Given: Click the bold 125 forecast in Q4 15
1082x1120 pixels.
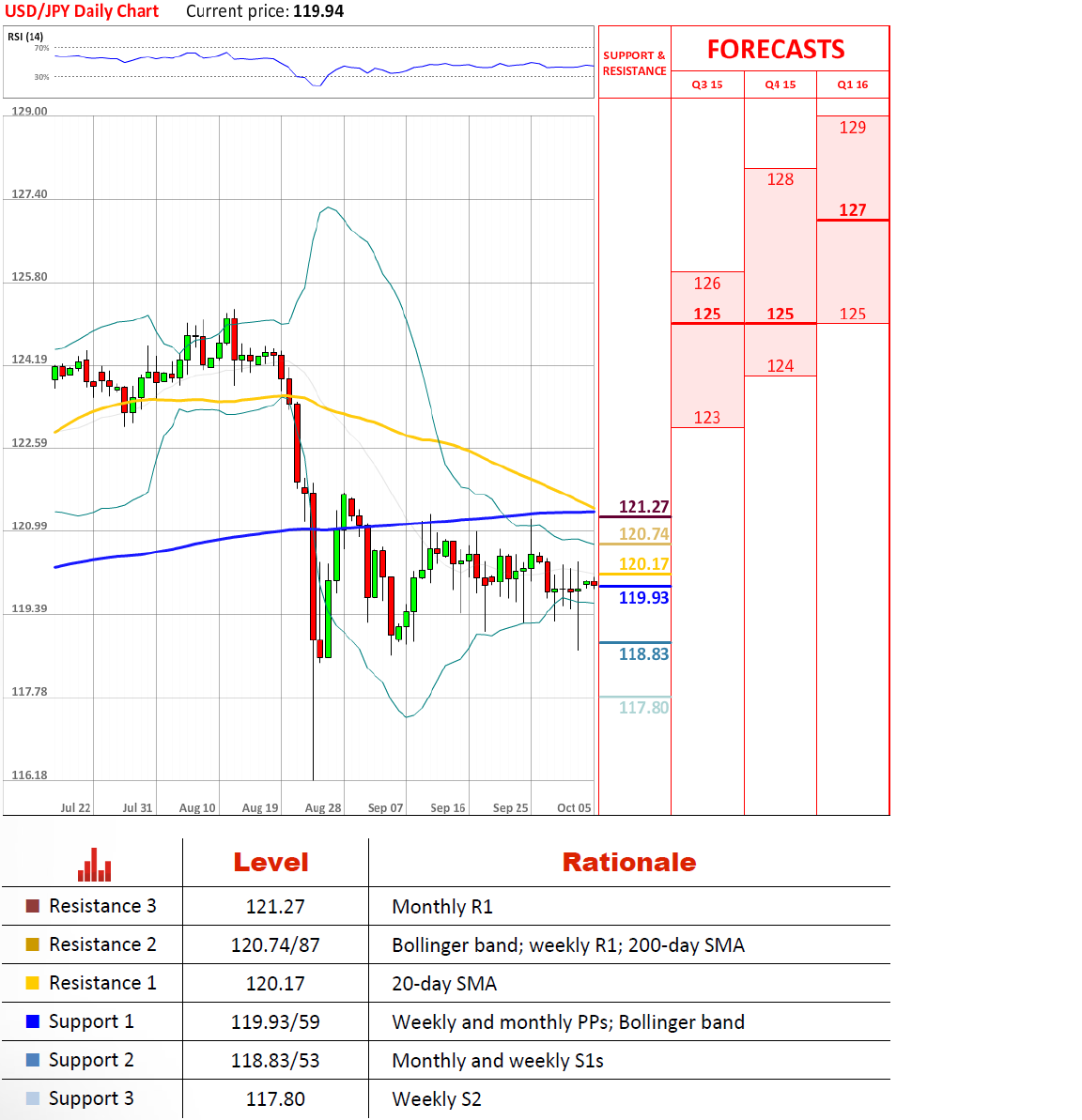Looking at the screenshot, I should point(780,315).
